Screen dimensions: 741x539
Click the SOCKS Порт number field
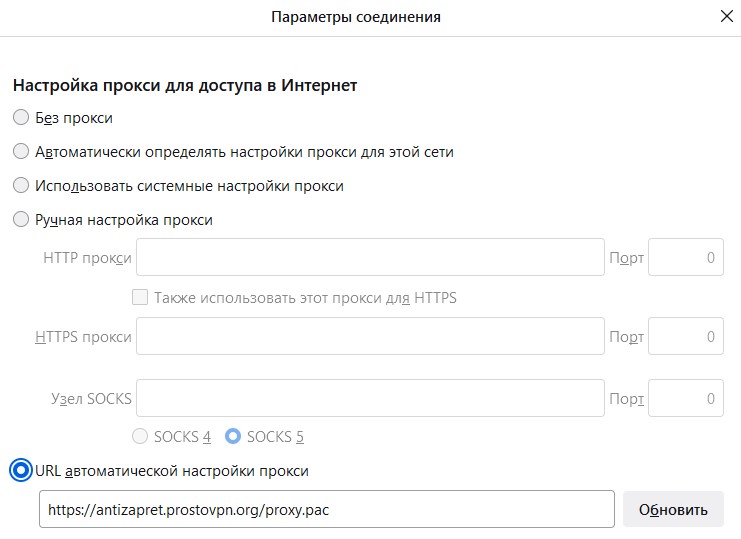686,399
